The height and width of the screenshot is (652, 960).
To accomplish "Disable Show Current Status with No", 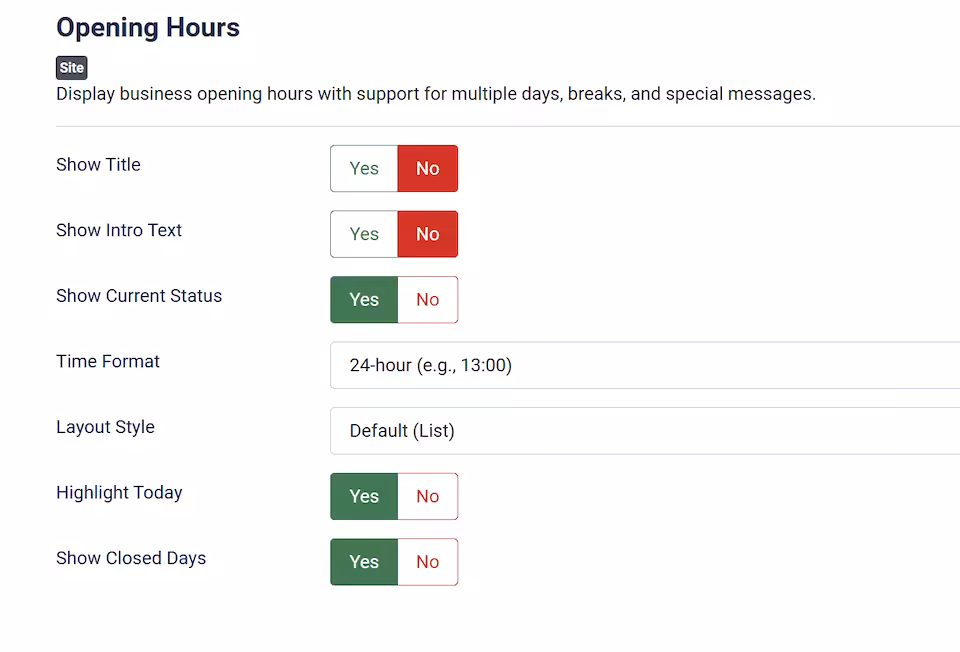I will tap(427, 300).
